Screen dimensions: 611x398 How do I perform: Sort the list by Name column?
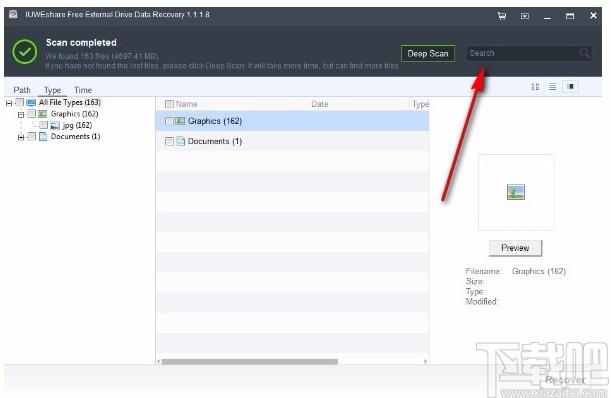click(x=187, y=104)
